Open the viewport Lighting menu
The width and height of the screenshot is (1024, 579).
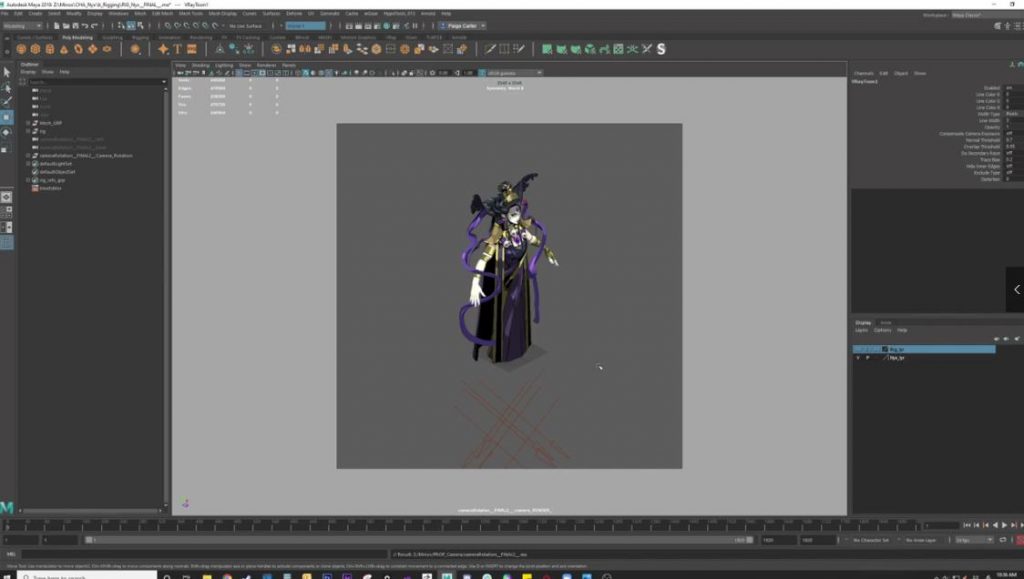(223, 65)
